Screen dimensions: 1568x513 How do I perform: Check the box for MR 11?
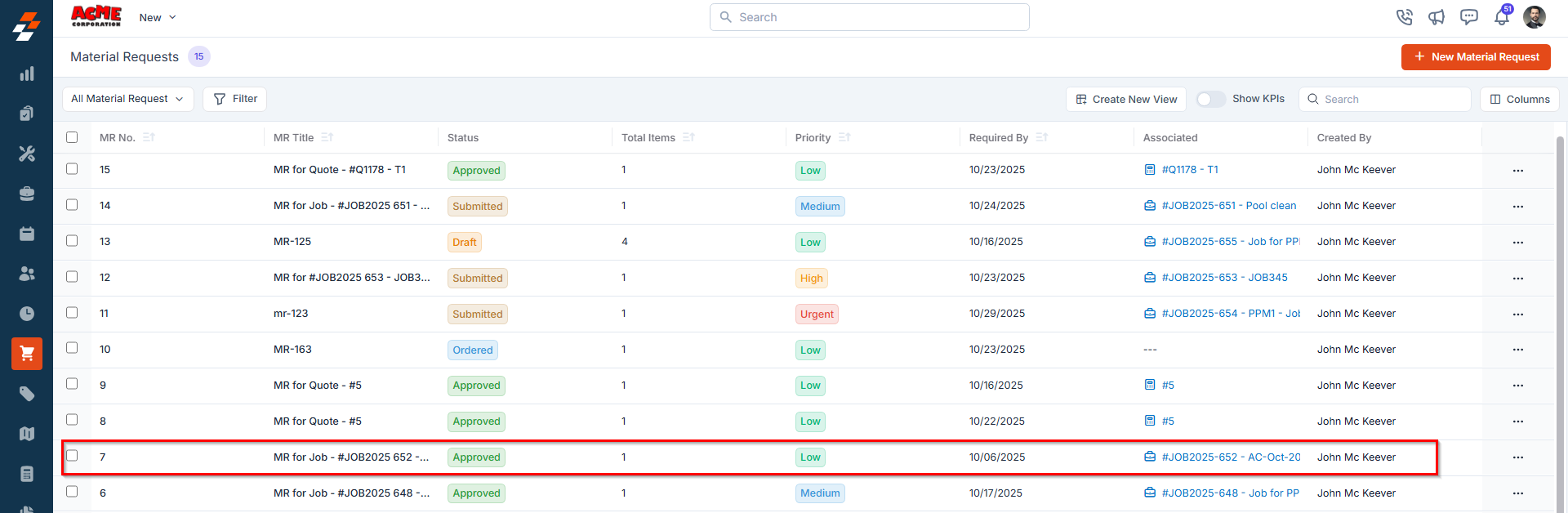pos(72,313)
